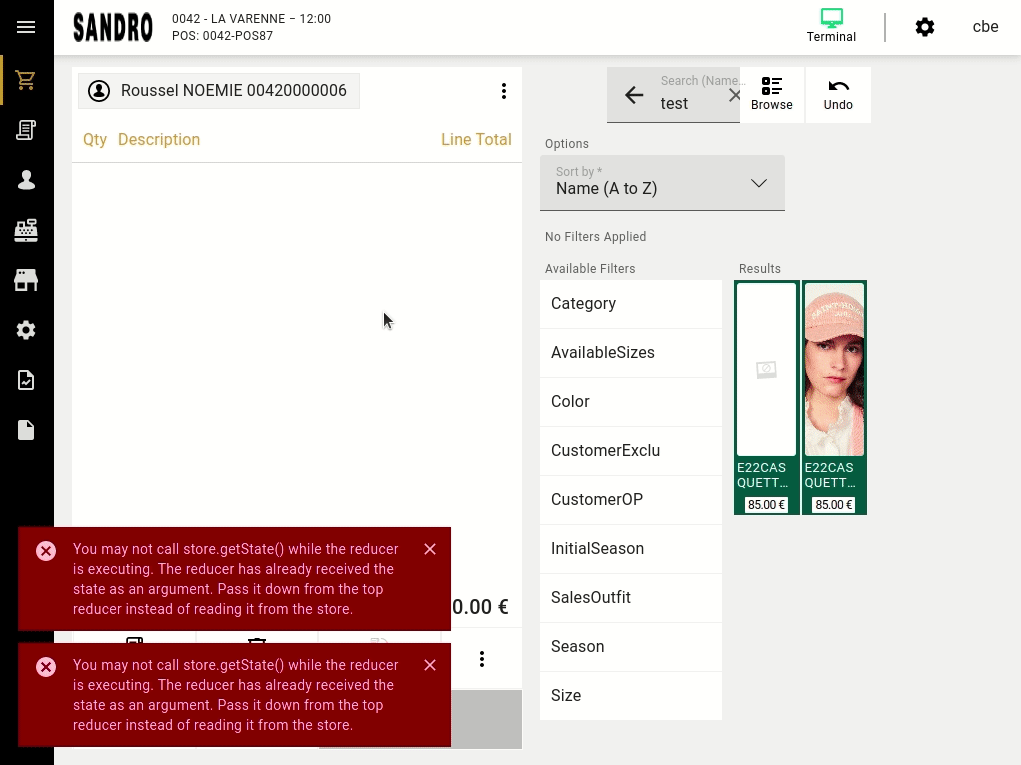1021x765 pixels.
Task: Clear the search text with X
Action: (x=734, y=95)
